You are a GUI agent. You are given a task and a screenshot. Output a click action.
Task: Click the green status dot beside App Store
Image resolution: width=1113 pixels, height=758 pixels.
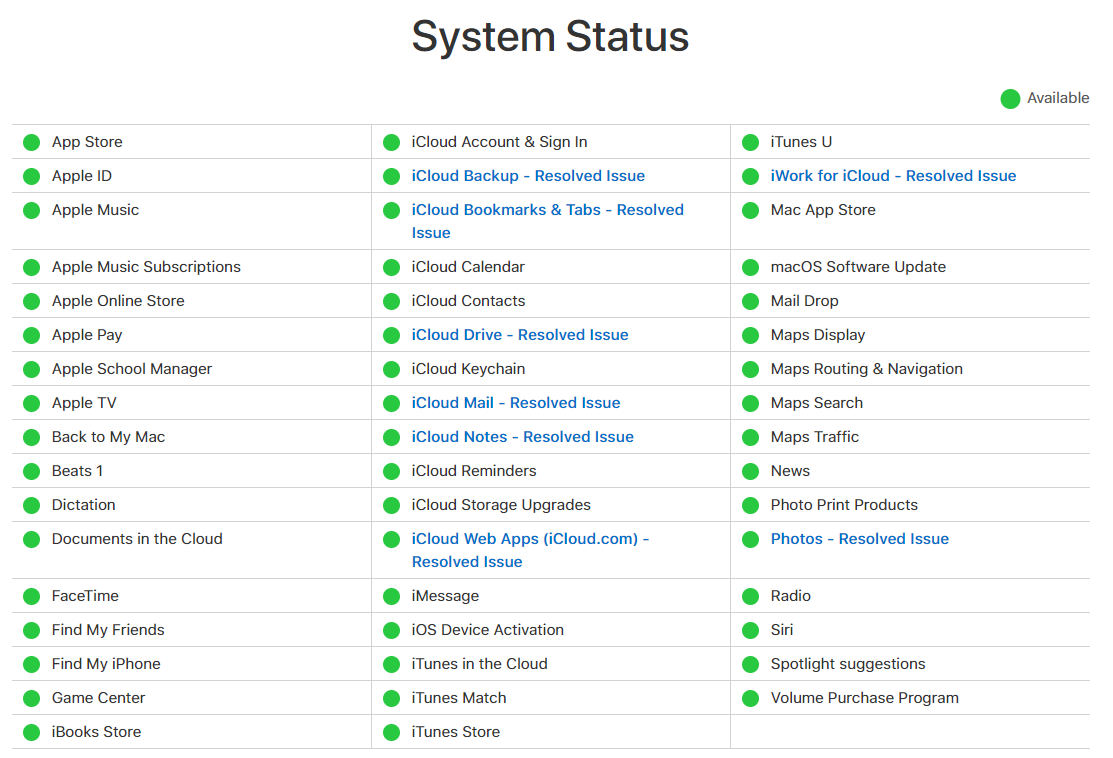point(31,143)
